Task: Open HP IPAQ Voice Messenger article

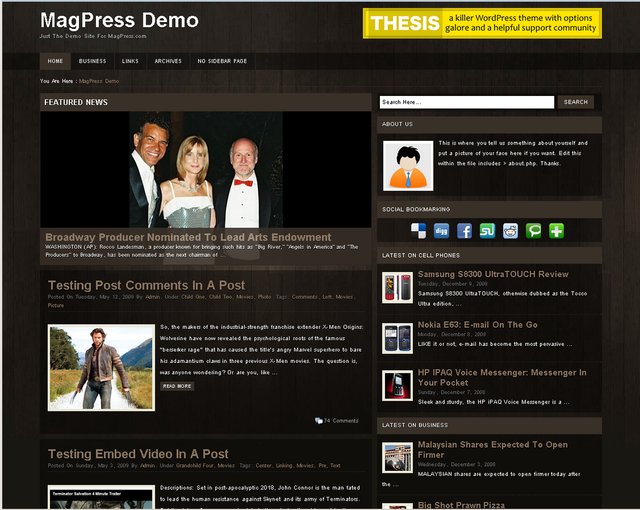Action: [x=502, y=377]
